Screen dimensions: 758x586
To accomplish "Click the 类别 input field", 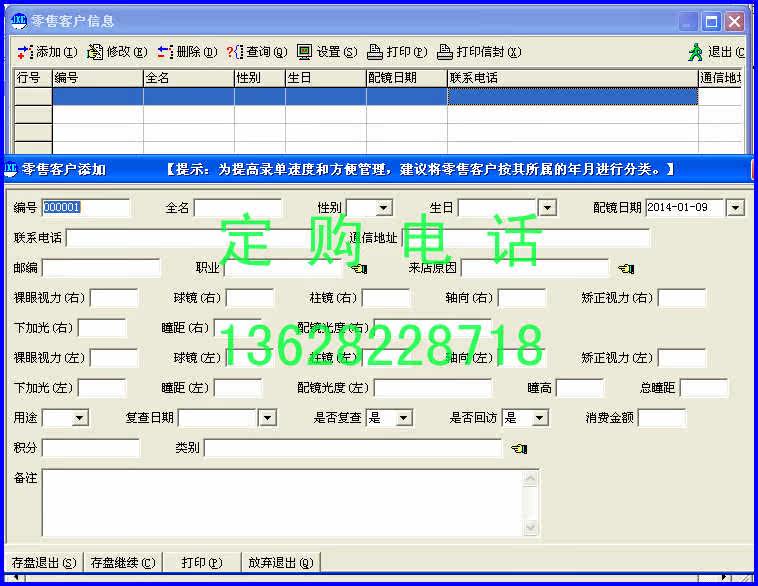I will click(353, 448).
